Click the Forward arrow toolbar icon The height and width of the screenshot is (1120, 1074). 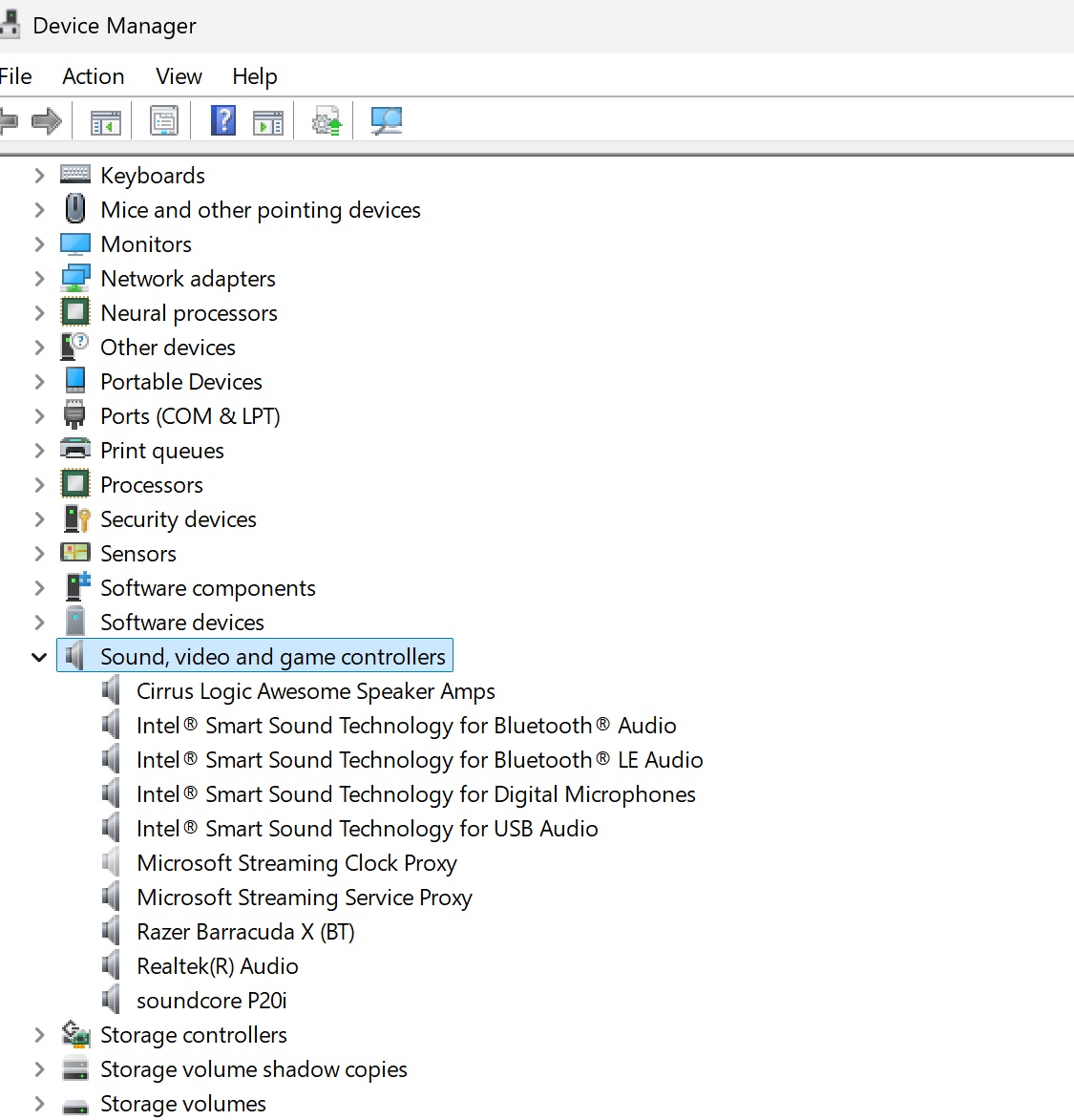[x=47, y=120]
